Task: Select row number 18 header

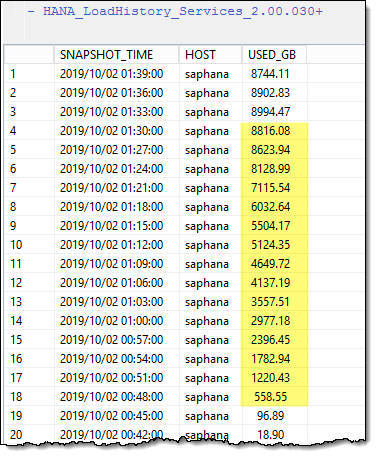Action: (x=29, y=397)
